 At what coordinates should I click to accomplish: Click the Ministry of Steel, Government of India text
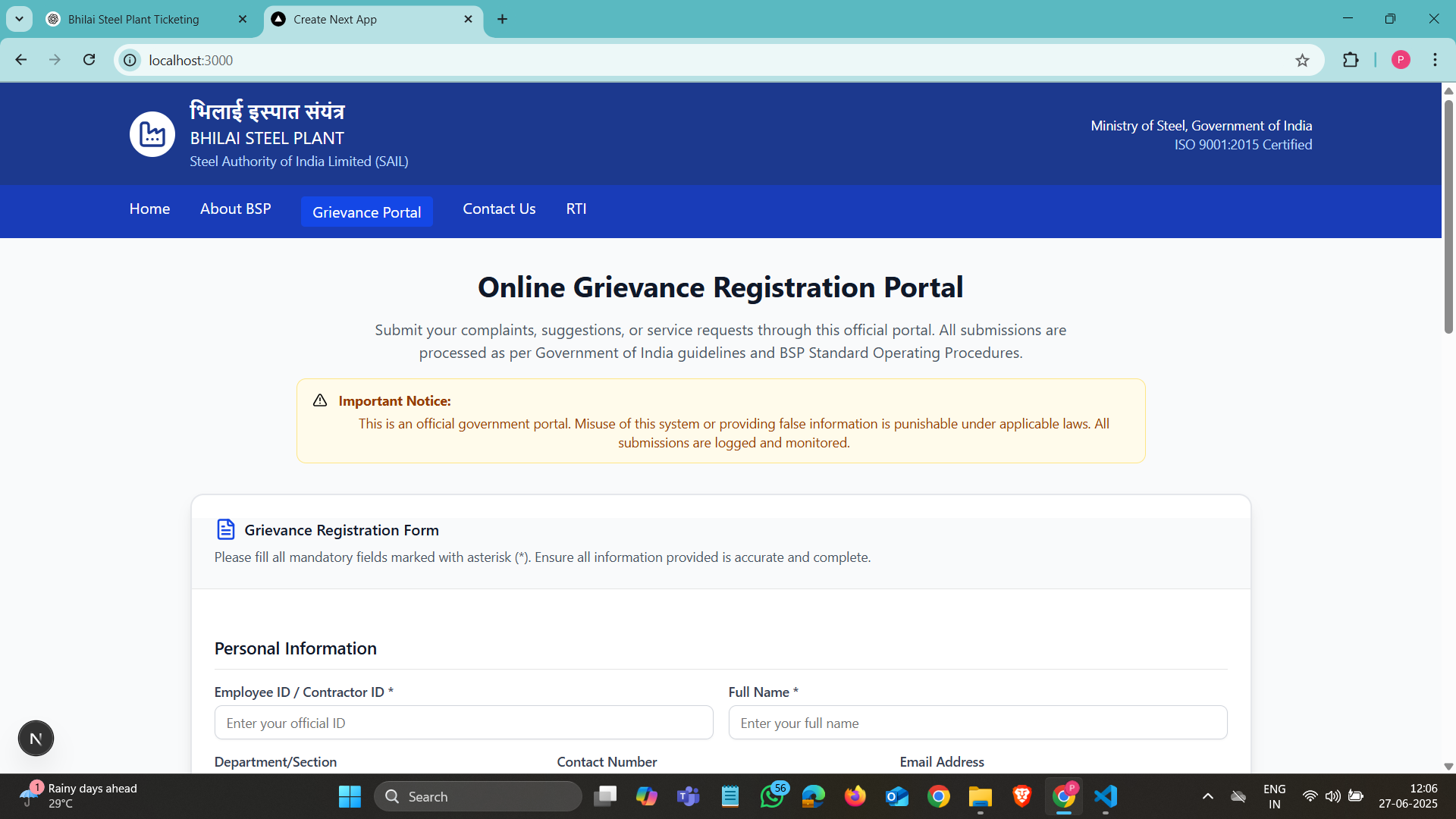point(1201,125)
